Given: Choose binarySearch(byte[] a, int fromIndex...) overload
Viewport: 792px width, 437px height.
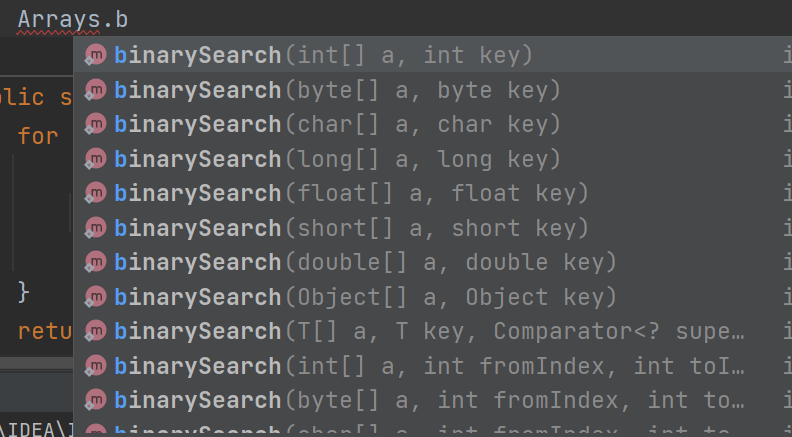Looking at the screenshot, I should click(x=433, y=400).
